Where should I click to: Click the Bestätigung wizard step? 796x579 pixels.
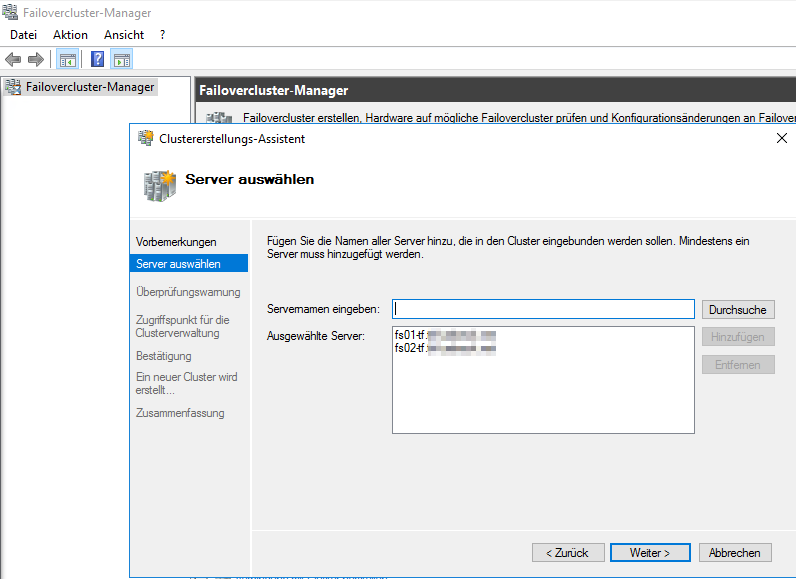coord(163,356)
